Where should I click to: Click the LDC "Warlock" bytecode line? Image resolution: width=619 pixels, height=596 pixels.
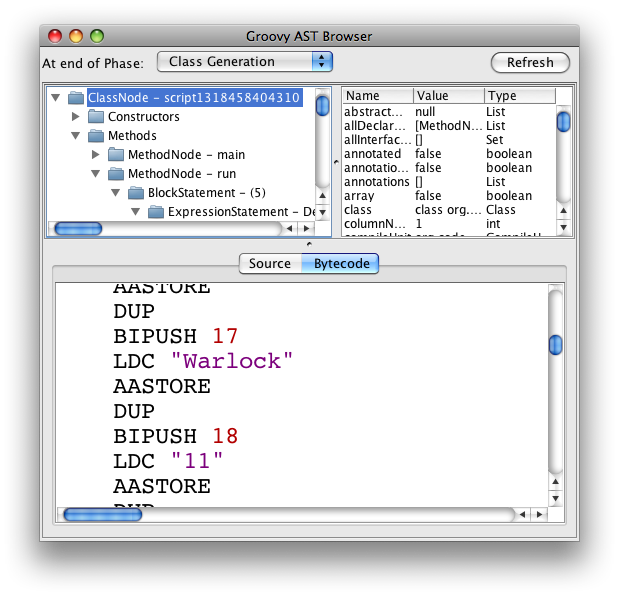[203, 361]
